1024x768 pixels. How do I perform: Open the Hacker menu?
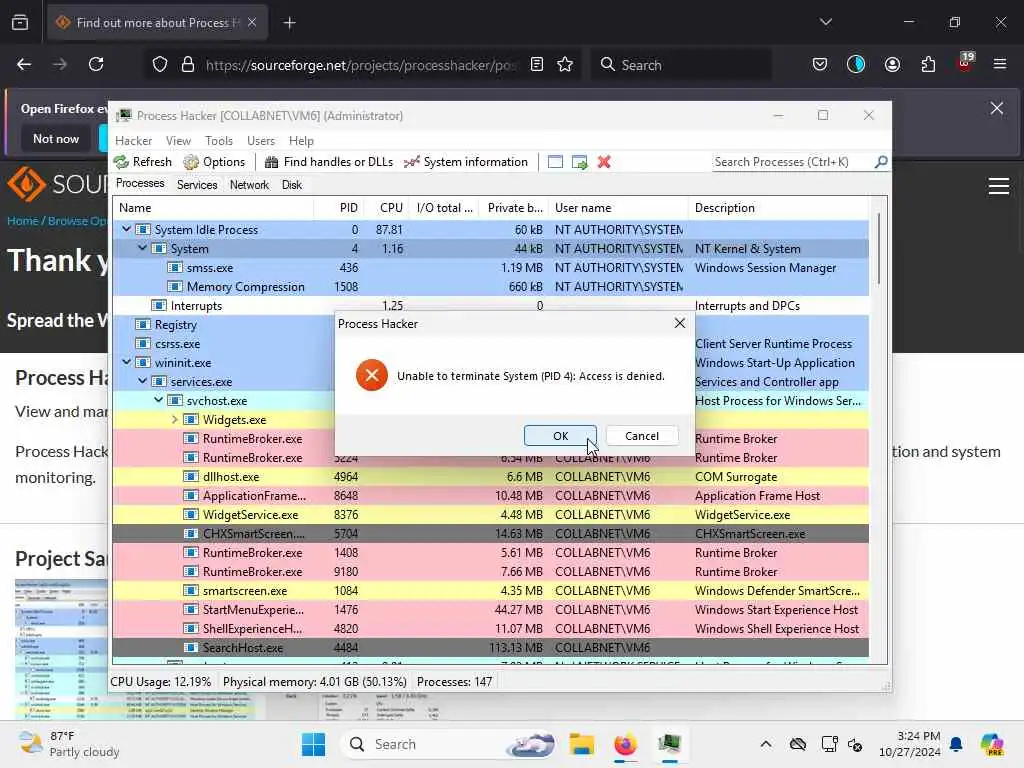133,140
